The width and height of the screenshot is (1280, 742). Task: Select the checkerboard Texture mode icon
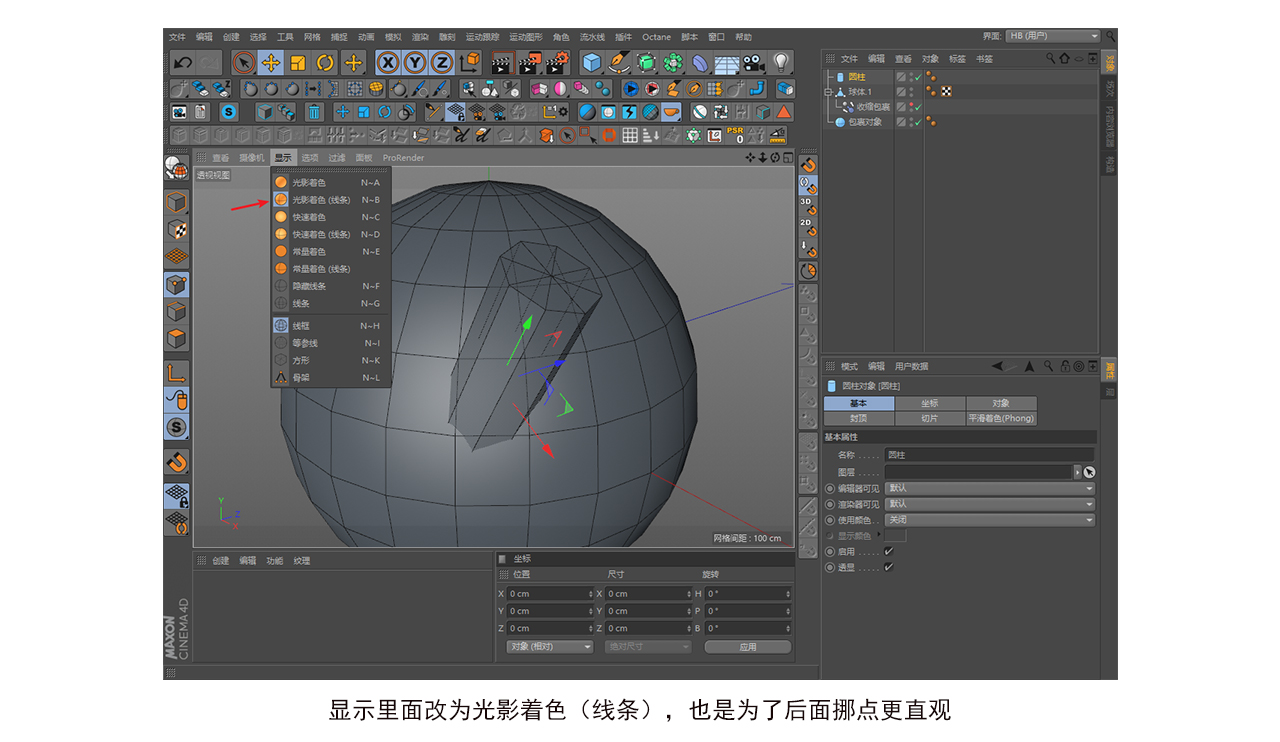(x=177, y=230)
